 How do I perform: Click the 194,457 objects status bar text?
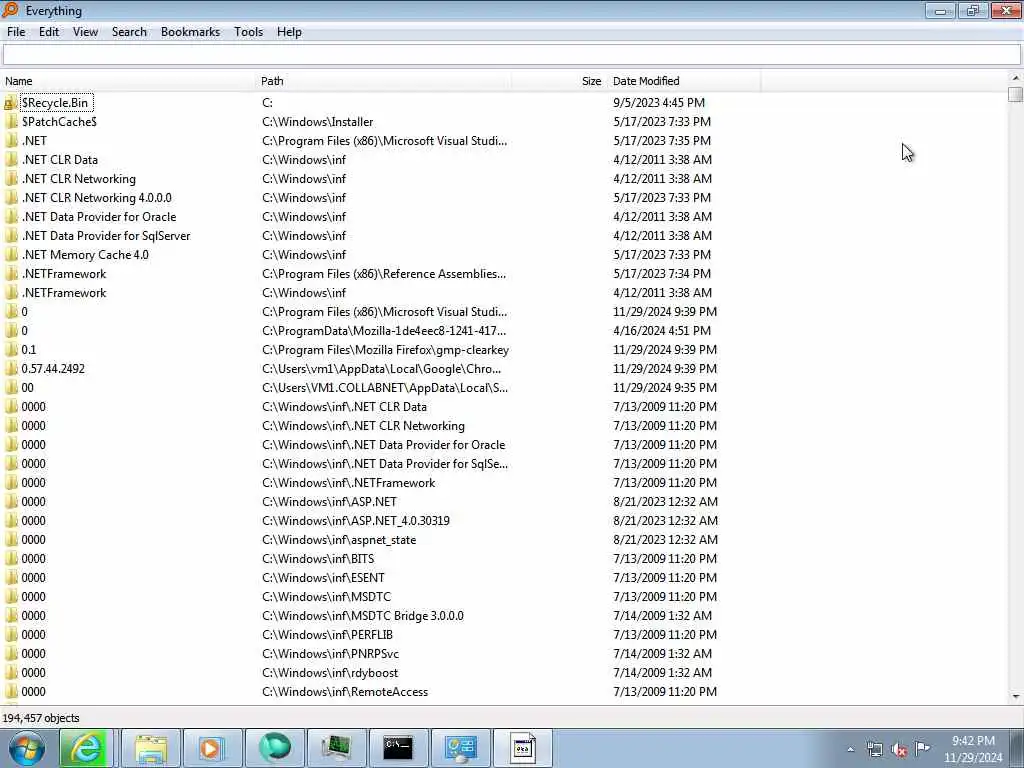click(40, 718)
